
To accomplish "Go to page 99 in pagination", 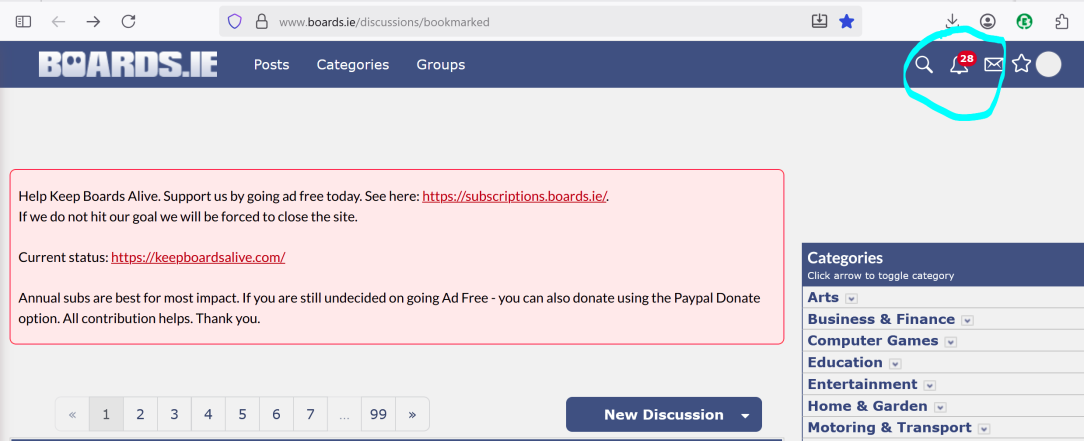I will click(378, 414).
